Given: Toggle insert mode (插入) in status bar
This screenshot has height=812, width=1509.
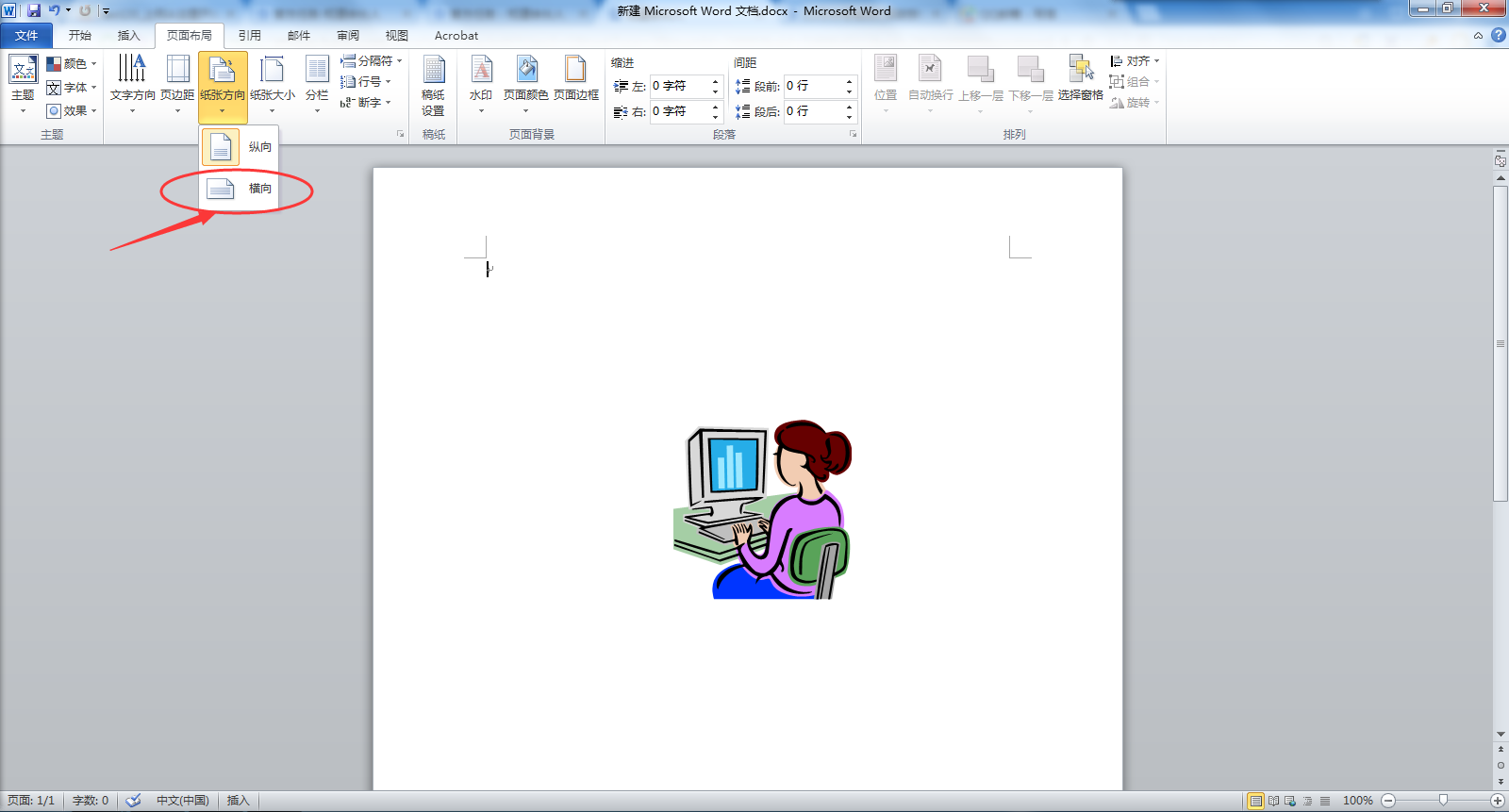Looking at the screenshot, I should (238, 801).
